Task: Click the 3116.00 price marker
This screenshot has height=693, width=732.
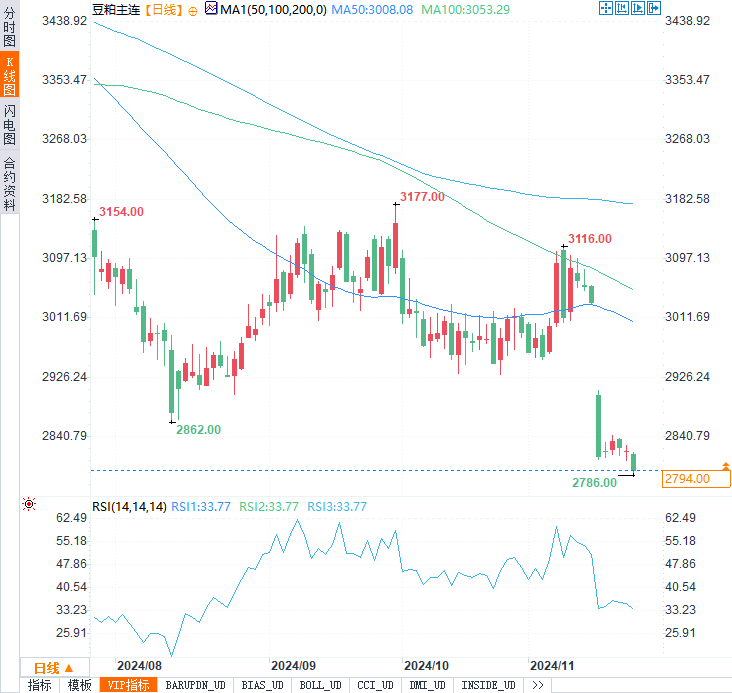Action: [x=590, y=239]
